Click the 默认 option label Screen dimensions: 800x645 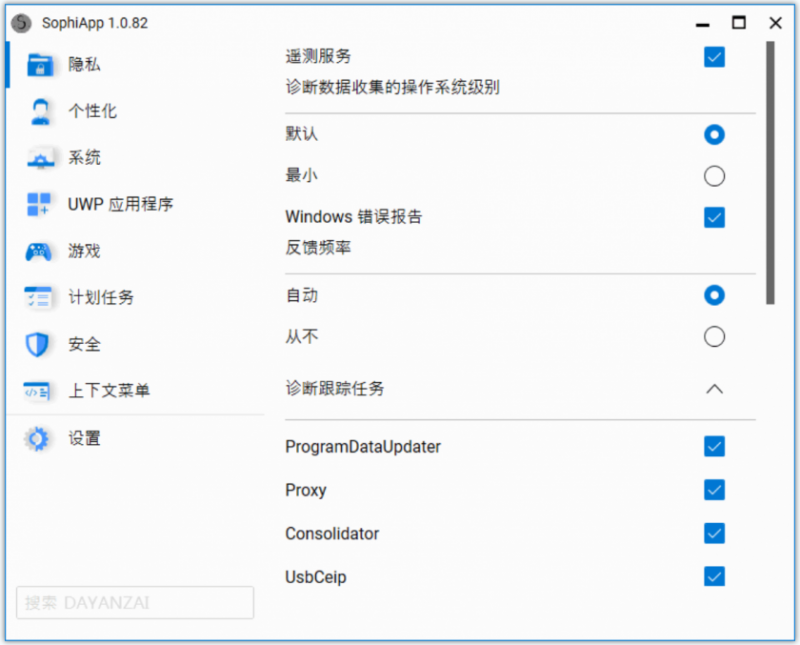coord(302,134)
